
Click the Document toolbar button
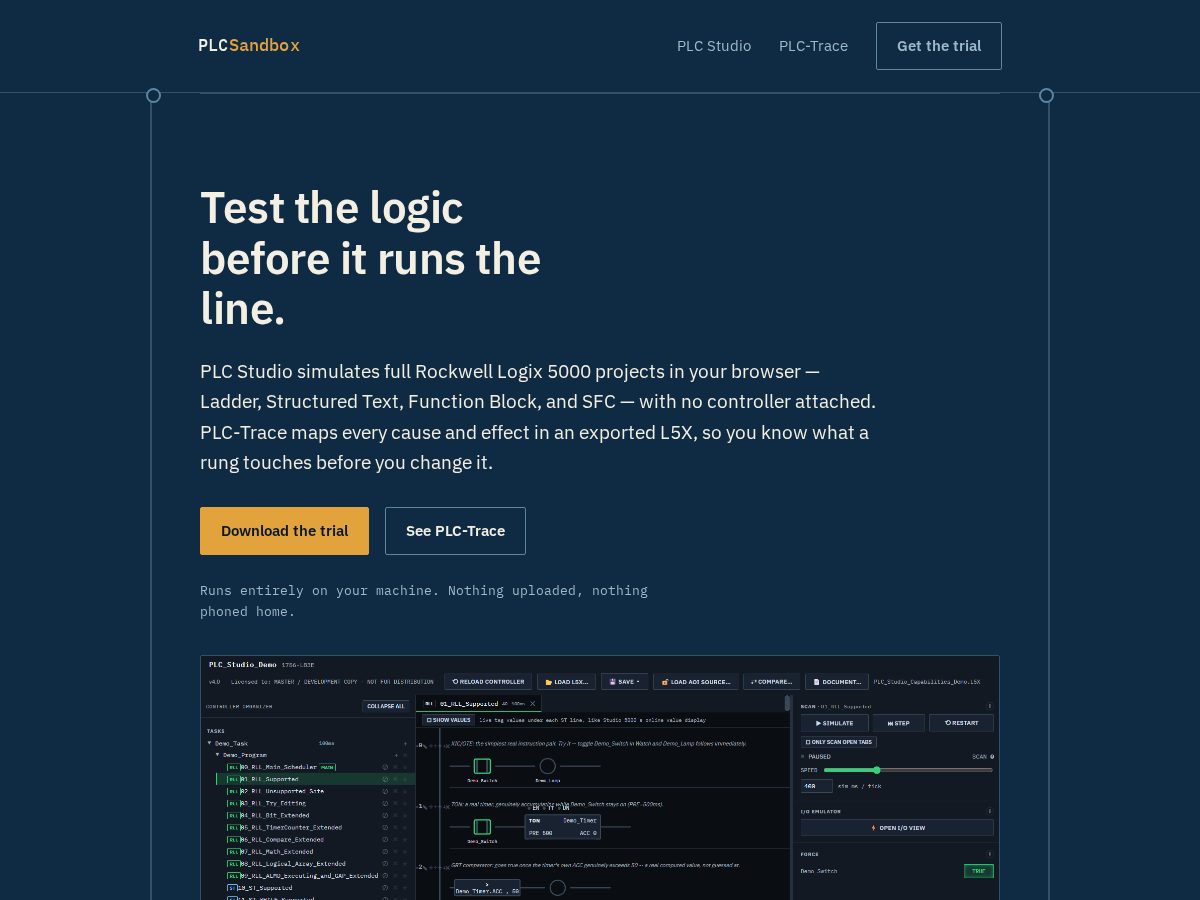tap(836, 682)
